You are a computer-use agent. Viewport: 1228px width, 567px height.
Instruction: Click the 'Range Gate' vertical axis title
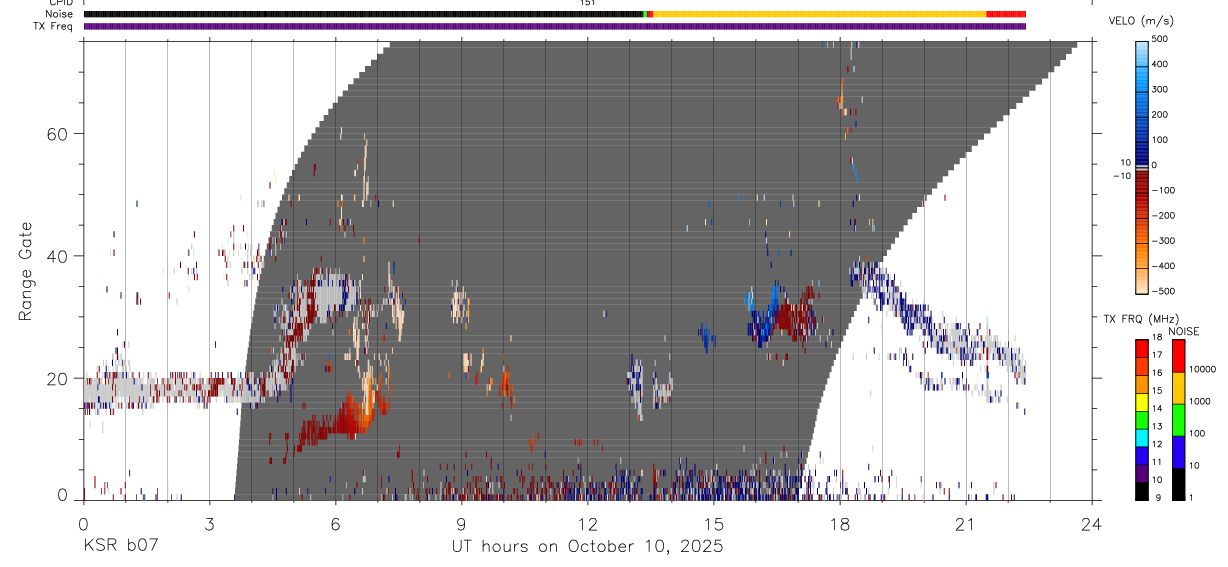point(28,271)
